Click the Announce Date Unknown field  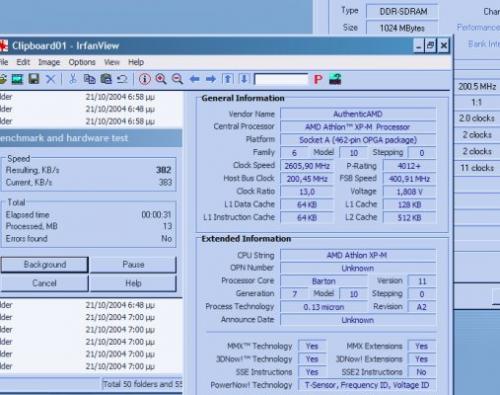358,320
